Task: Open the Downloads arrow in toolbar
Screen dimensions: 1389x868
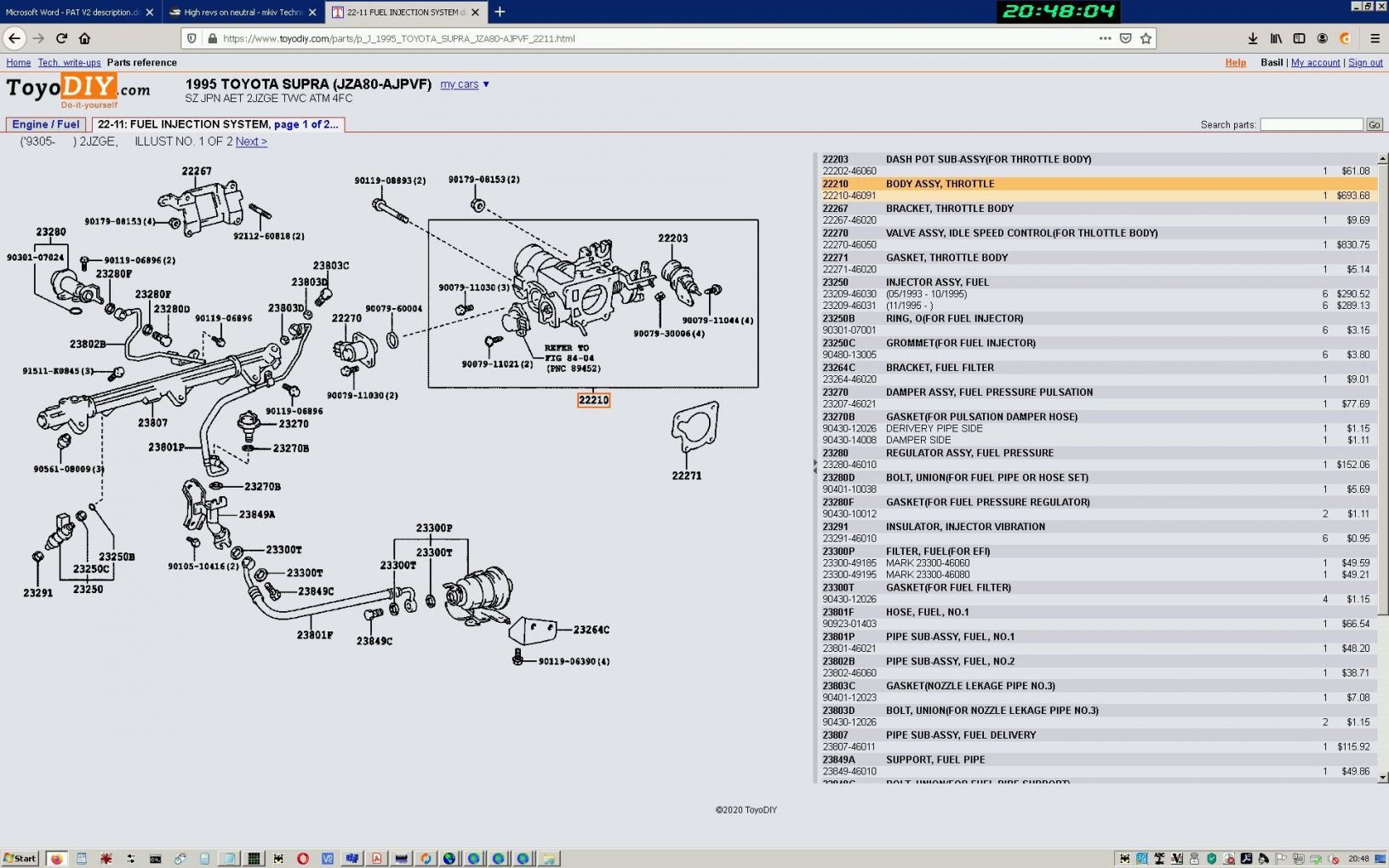Action: [1253, 38]
